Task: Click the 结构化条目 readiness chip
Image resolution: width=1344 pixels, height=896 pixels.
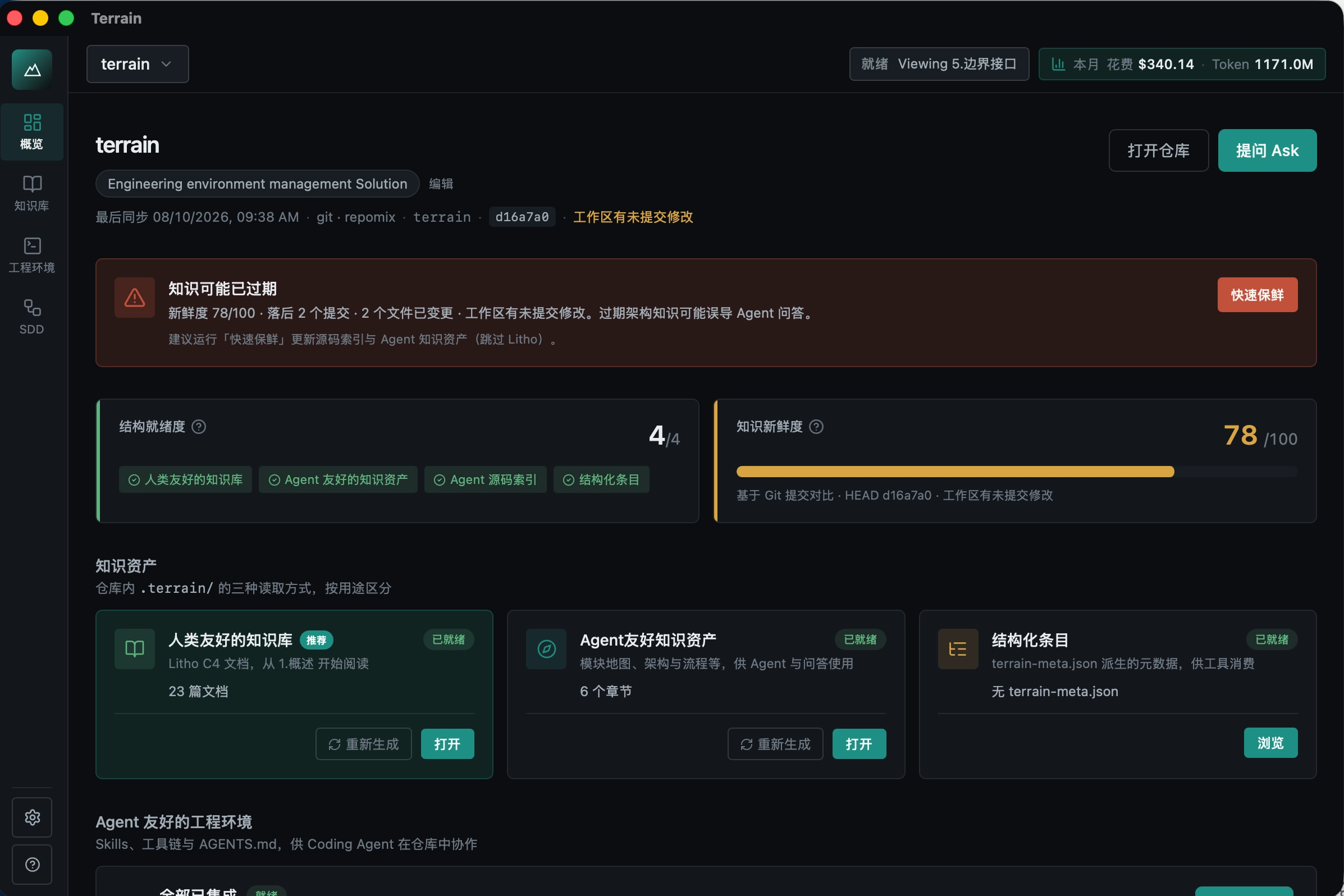Action: [x=601, y=479]
